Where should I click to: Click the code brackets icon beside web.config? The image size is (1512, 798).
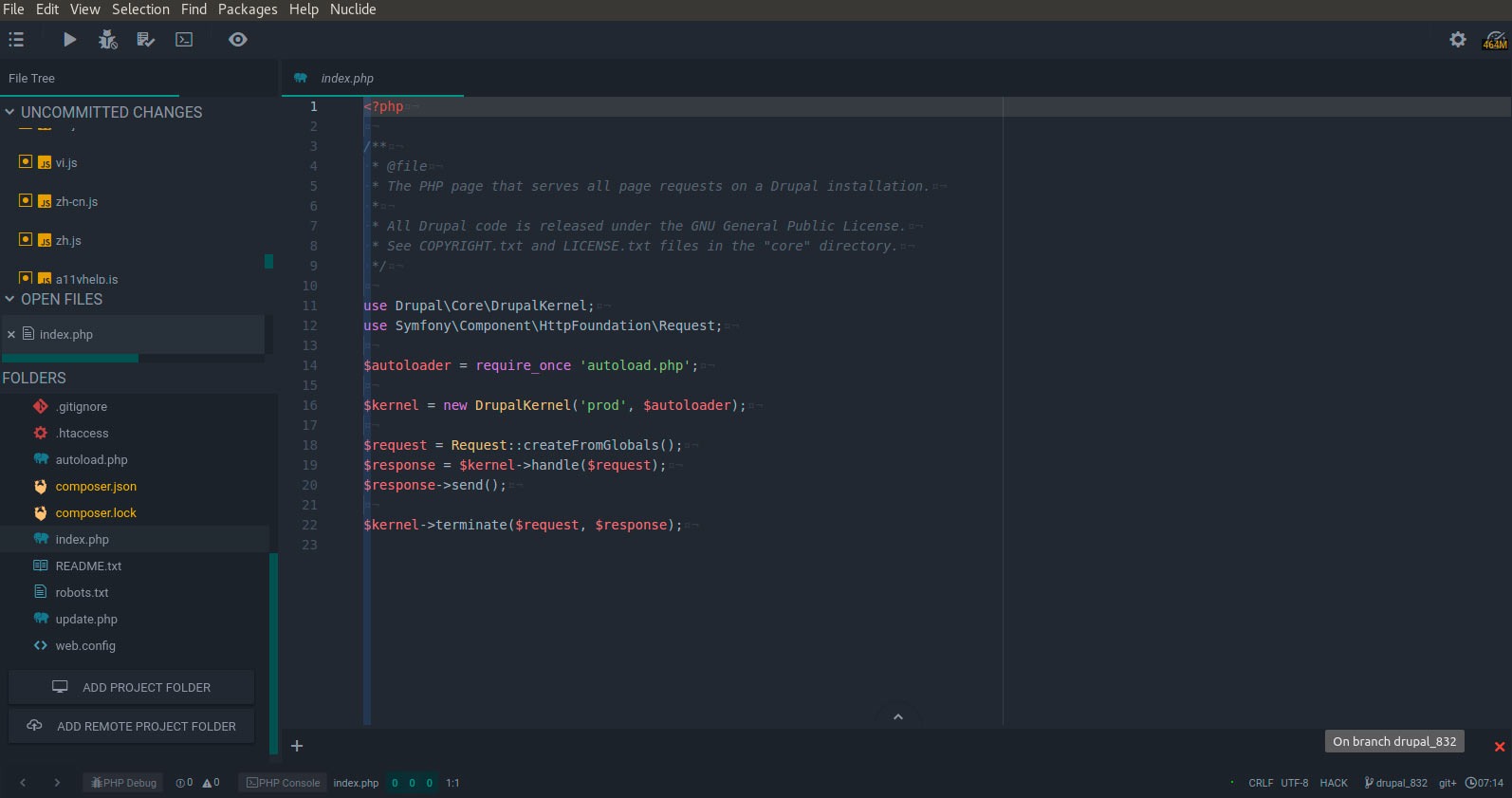coord(41,645)
